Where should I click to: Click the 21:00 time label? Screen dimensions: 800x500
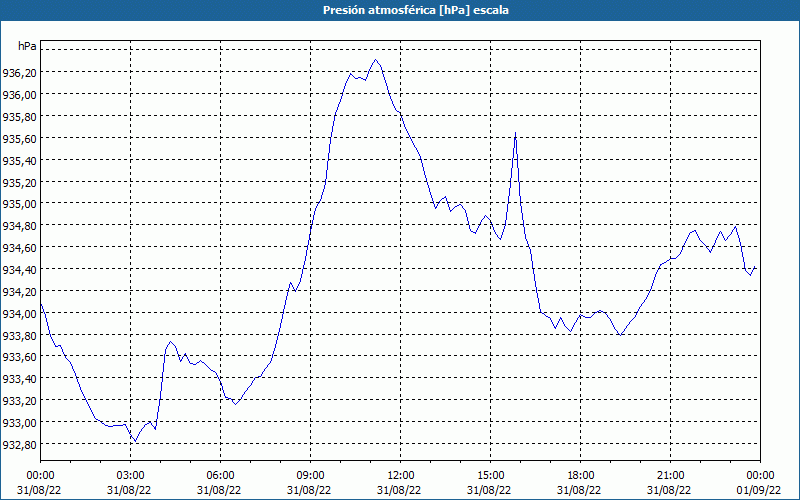(670, 476)
